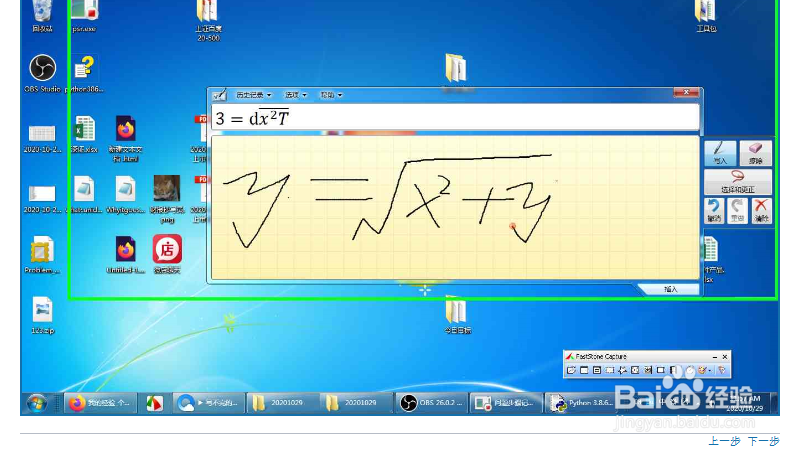Select the Firefox html file on desktop
Screen dimensions: 800x450
(126, 138)
